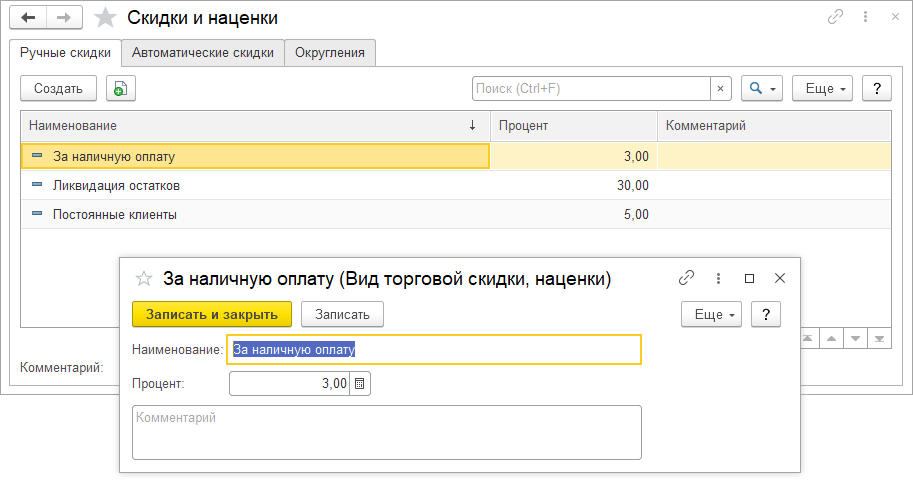Clear the search field with X
The image size is (913, 480).
click(x=721, y=89)
